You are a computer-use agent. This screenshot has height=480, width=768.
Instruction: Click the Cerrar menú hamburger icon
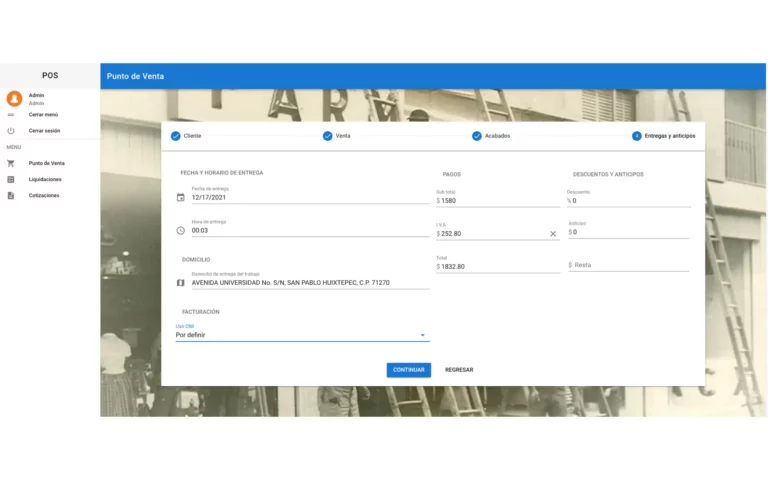(11, 115)
